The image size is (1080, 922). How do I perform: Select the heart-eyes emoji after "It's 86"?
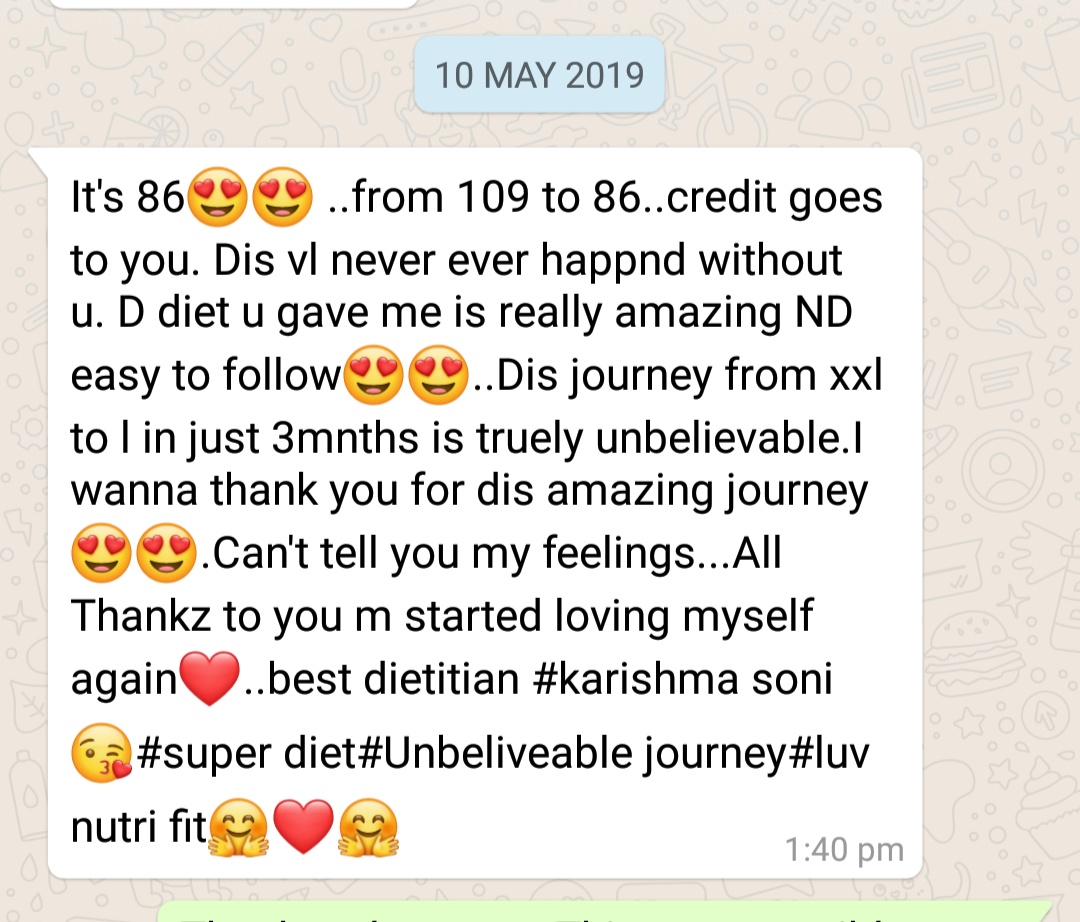point(217,197)
